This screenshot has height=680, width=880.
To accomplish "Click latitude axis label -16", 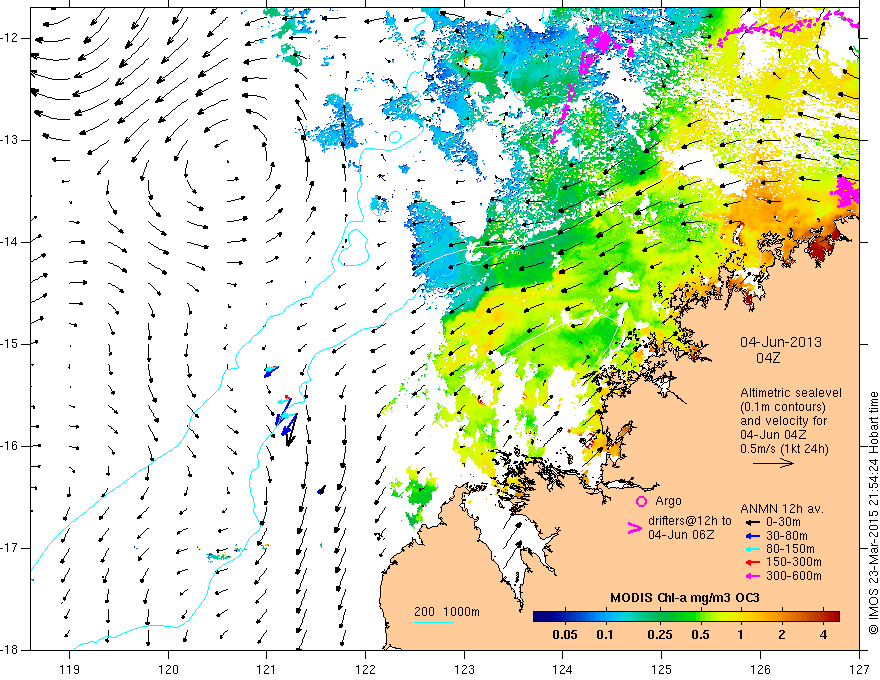I will (x=9, y=446).
